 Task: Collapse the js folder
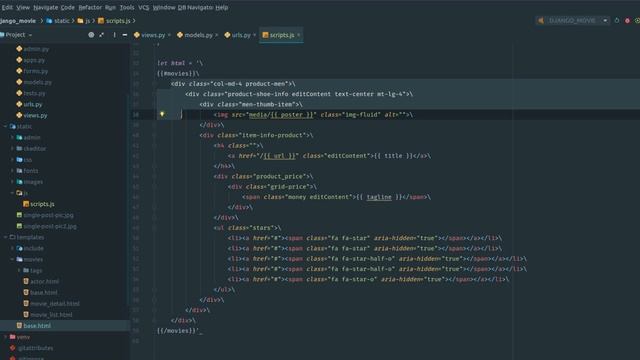click(12, 193)
